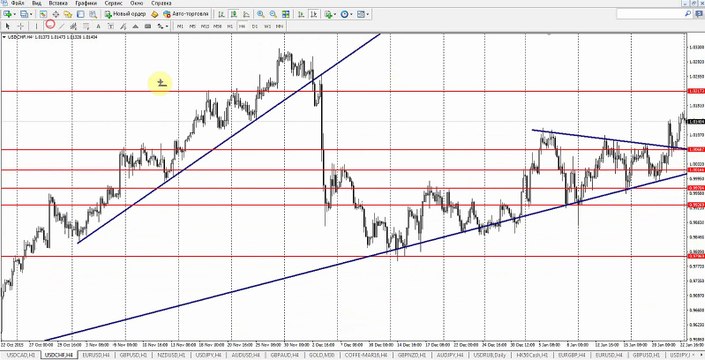Viewport: 705px width, 360px height.
Task: Show the Market Watch panel
Action: click(x=43, y=14)
